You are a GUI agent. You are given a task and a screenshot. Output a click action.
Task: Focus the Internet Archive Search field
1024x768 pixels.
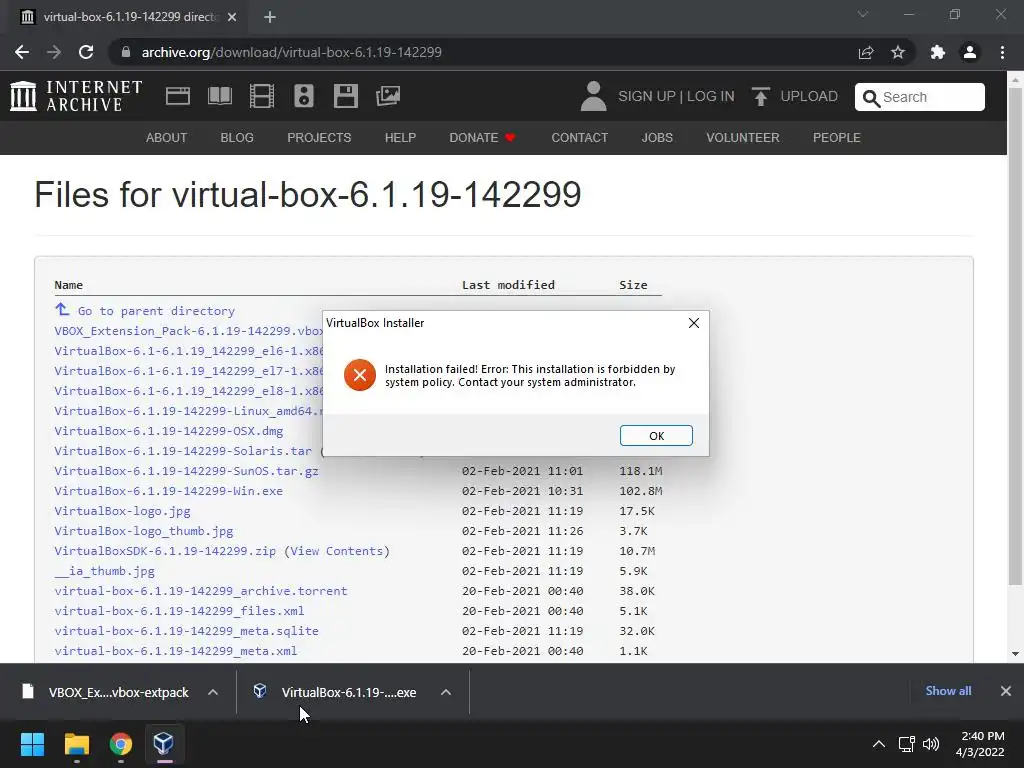[x=920, y=97]
